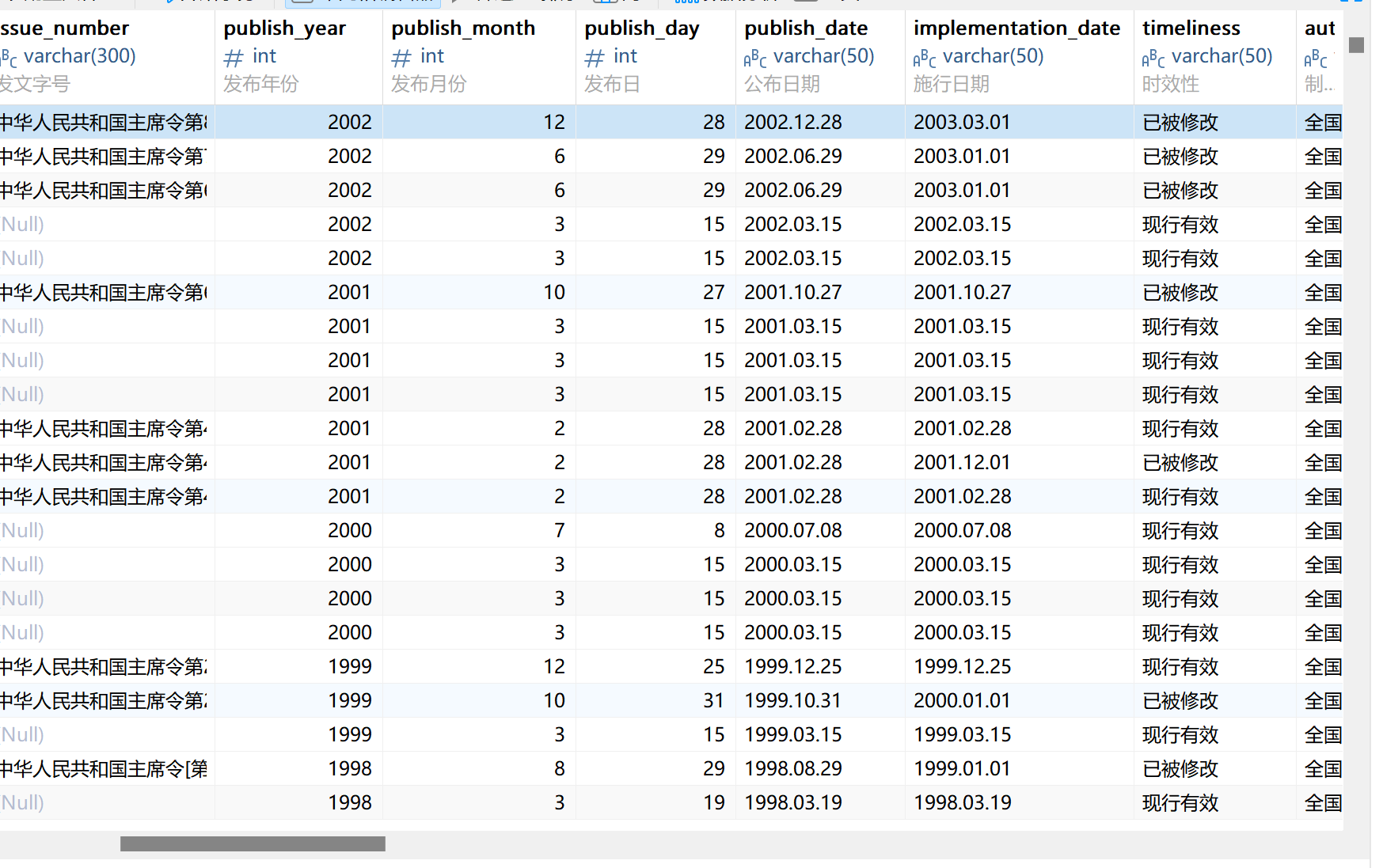Select the publish_year column header
1383x868 pixels.
tap(298, 57)
